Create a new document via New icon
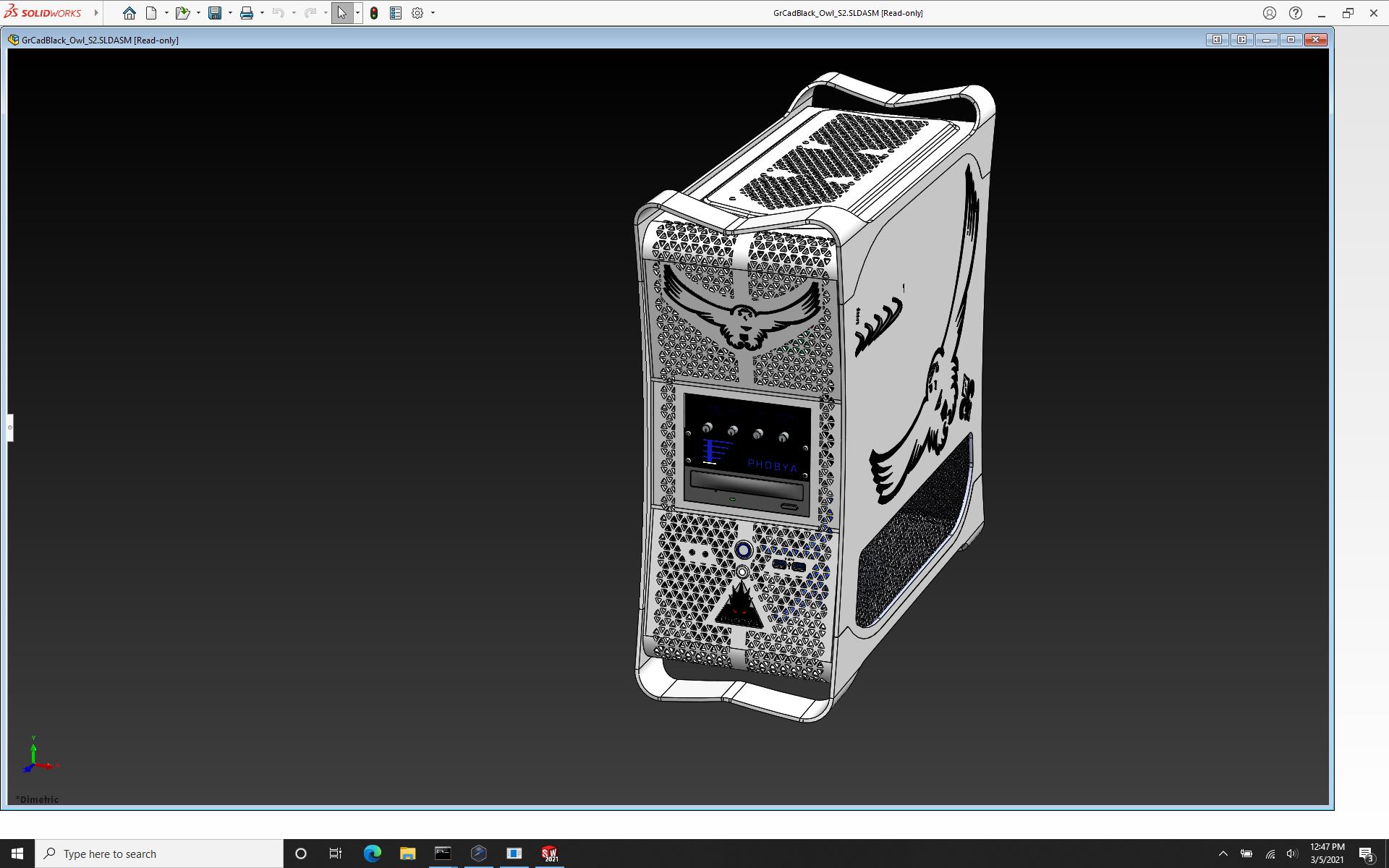Image resolution: width=1389 pixels, height=868 pixels. pos(151,13)
